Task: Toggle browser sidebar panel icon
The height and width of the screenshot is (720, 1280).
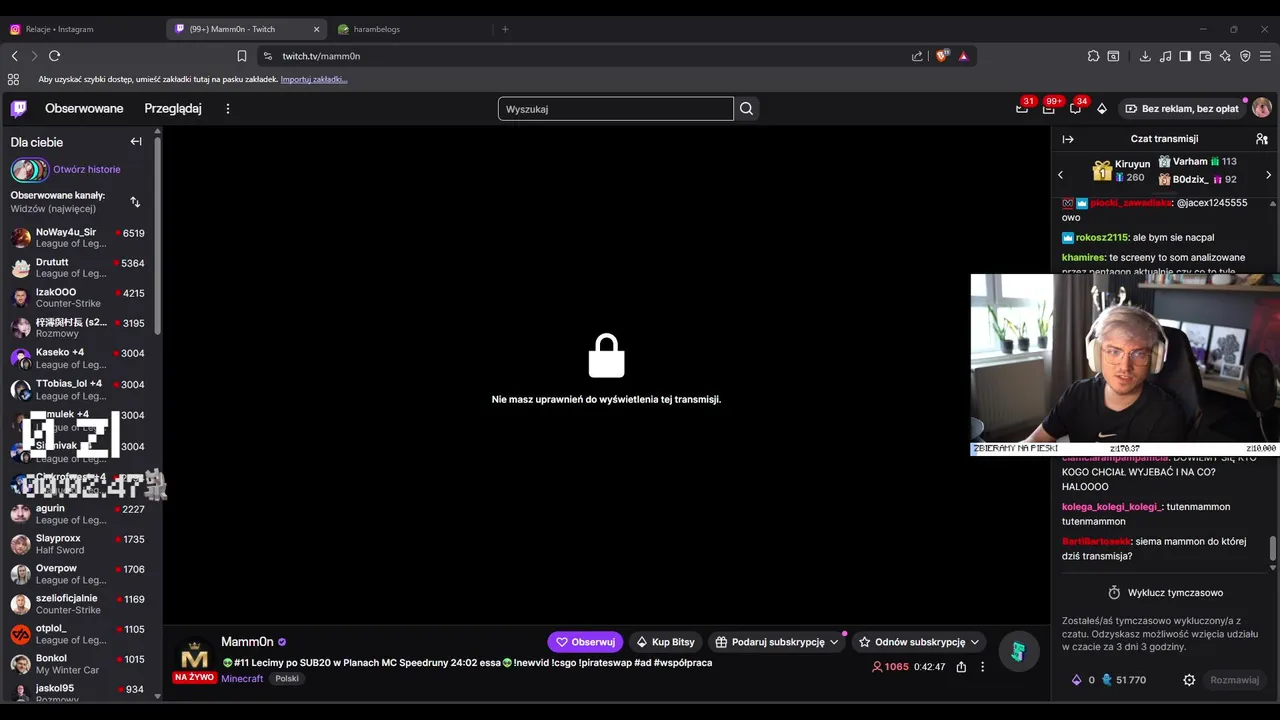Action: tap(1185, 56)
